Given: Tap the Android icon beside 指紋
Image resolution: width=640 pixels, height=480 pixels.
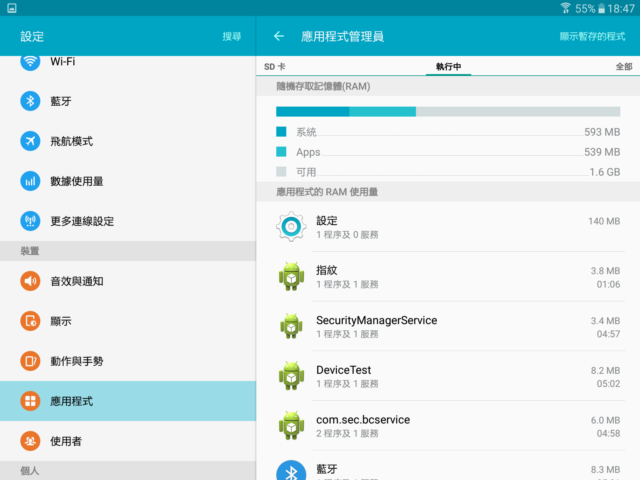Looking at the screenshot, I should 291,276.
